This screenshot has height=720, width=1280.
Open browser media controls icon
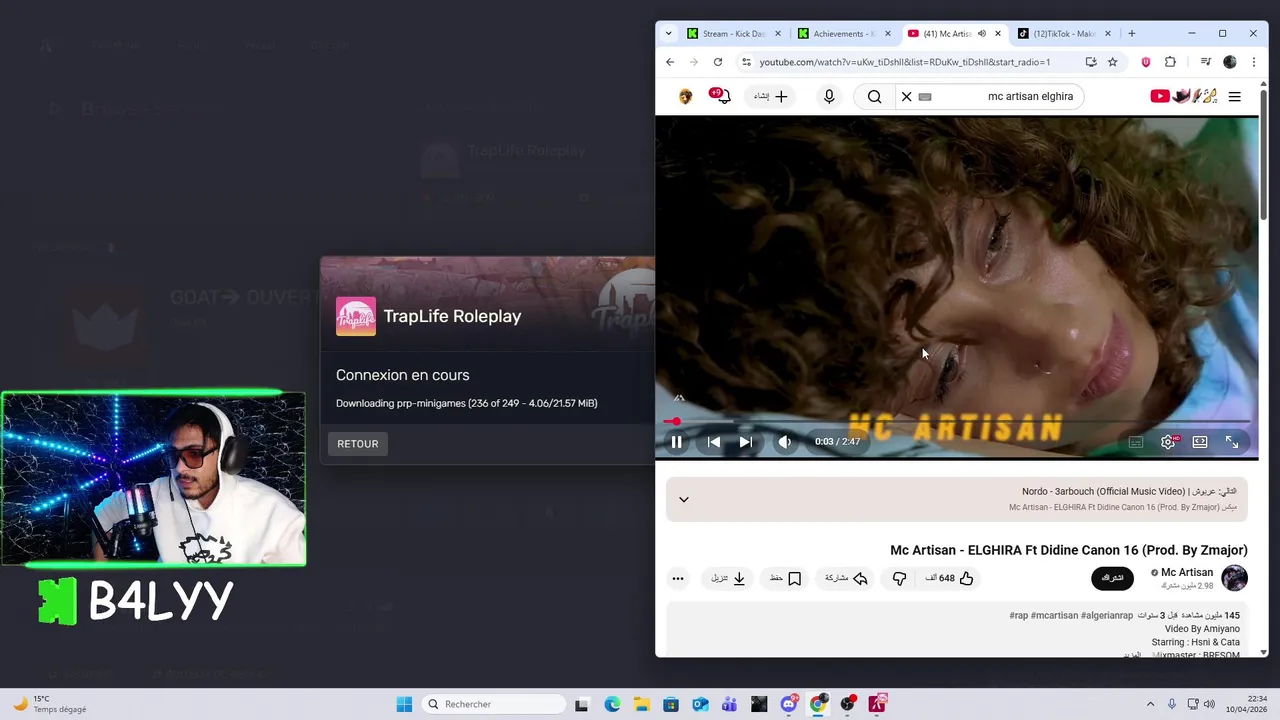click(1206, 62)
